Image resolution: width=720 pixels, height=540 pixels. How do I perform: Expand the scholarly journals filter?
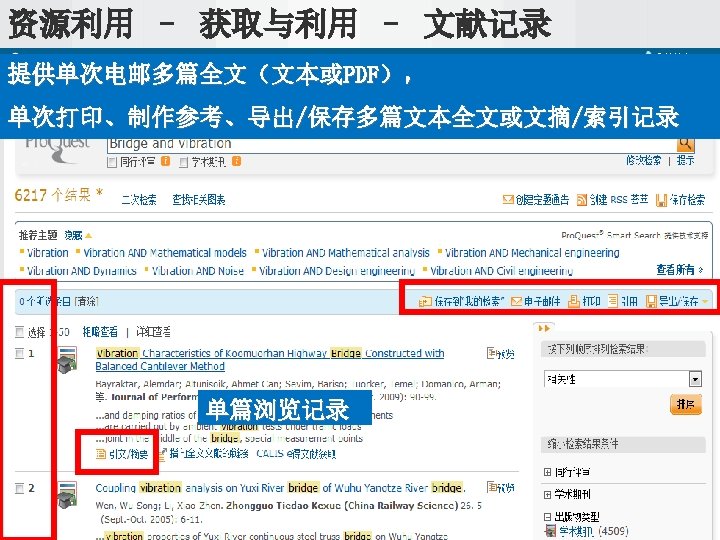point(547,495)
